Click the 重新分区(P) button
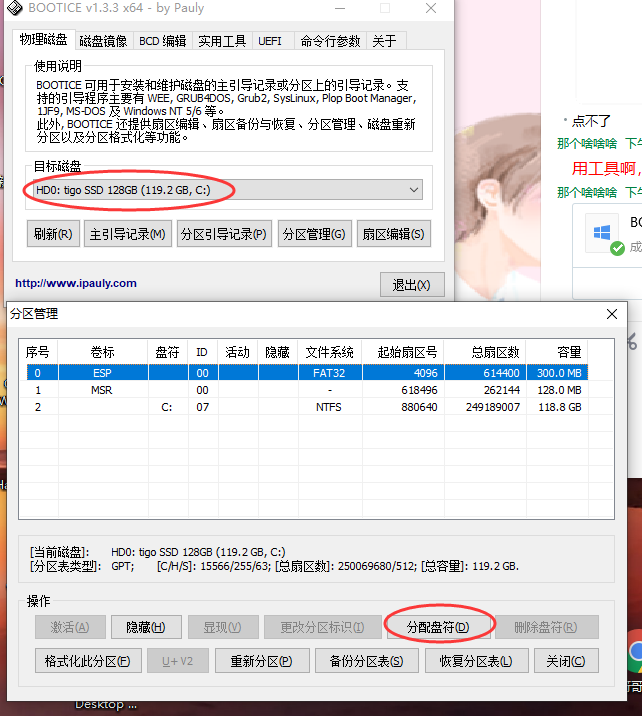 [x=262, y=661]
